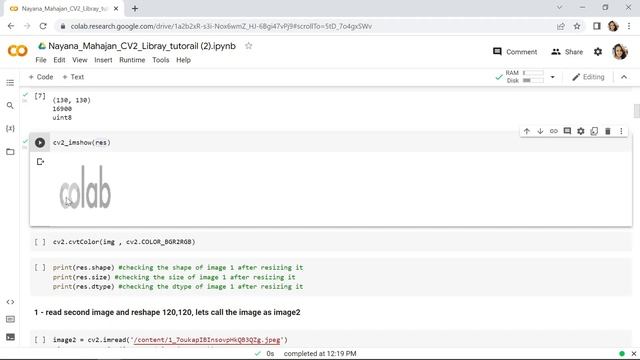This screenshot has width=640, height=360.
Task: Click the image path link in imread
Action: point(207,340)
